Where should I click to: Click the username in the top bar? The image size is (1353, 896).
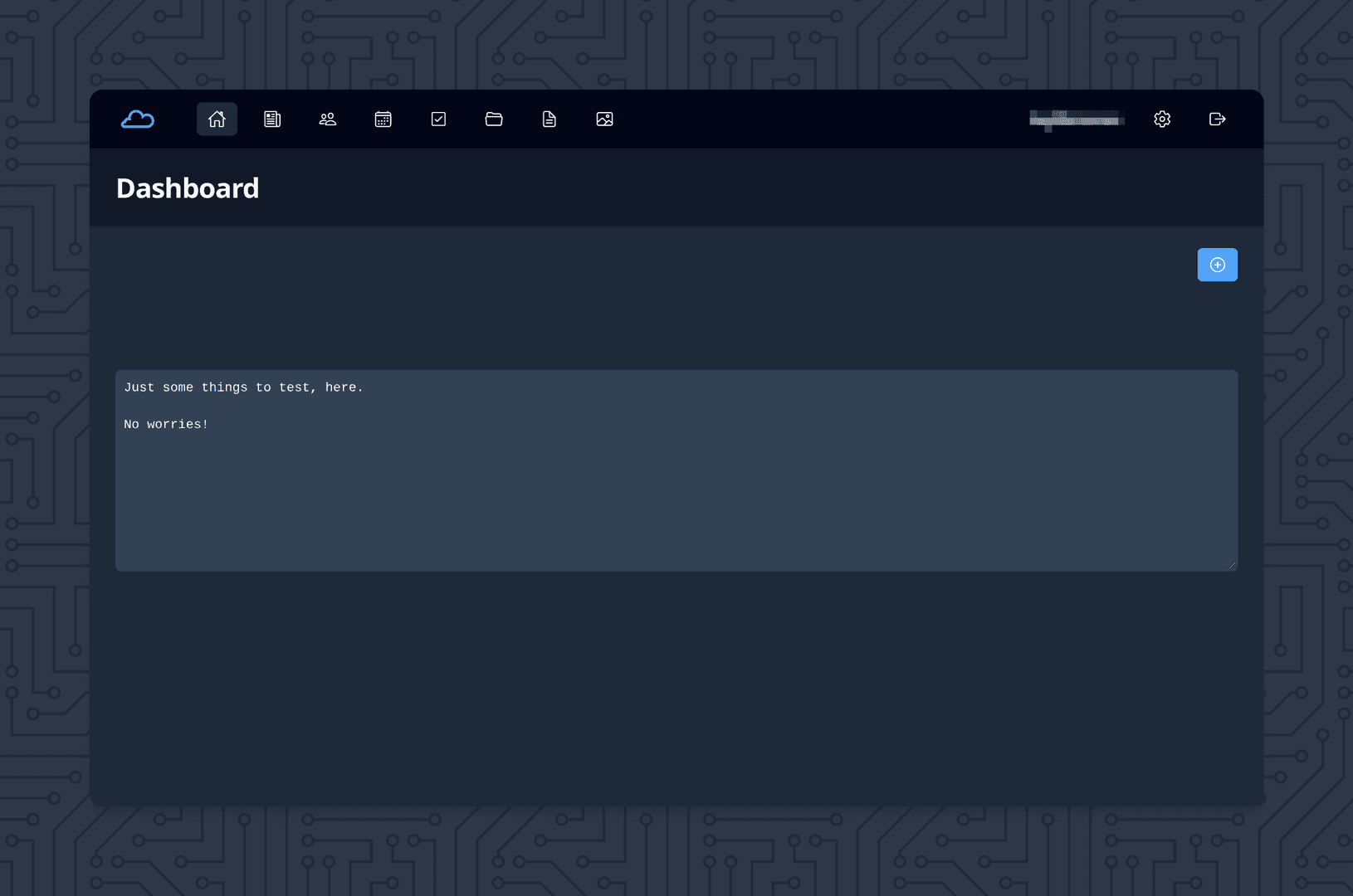(1077, 119)
